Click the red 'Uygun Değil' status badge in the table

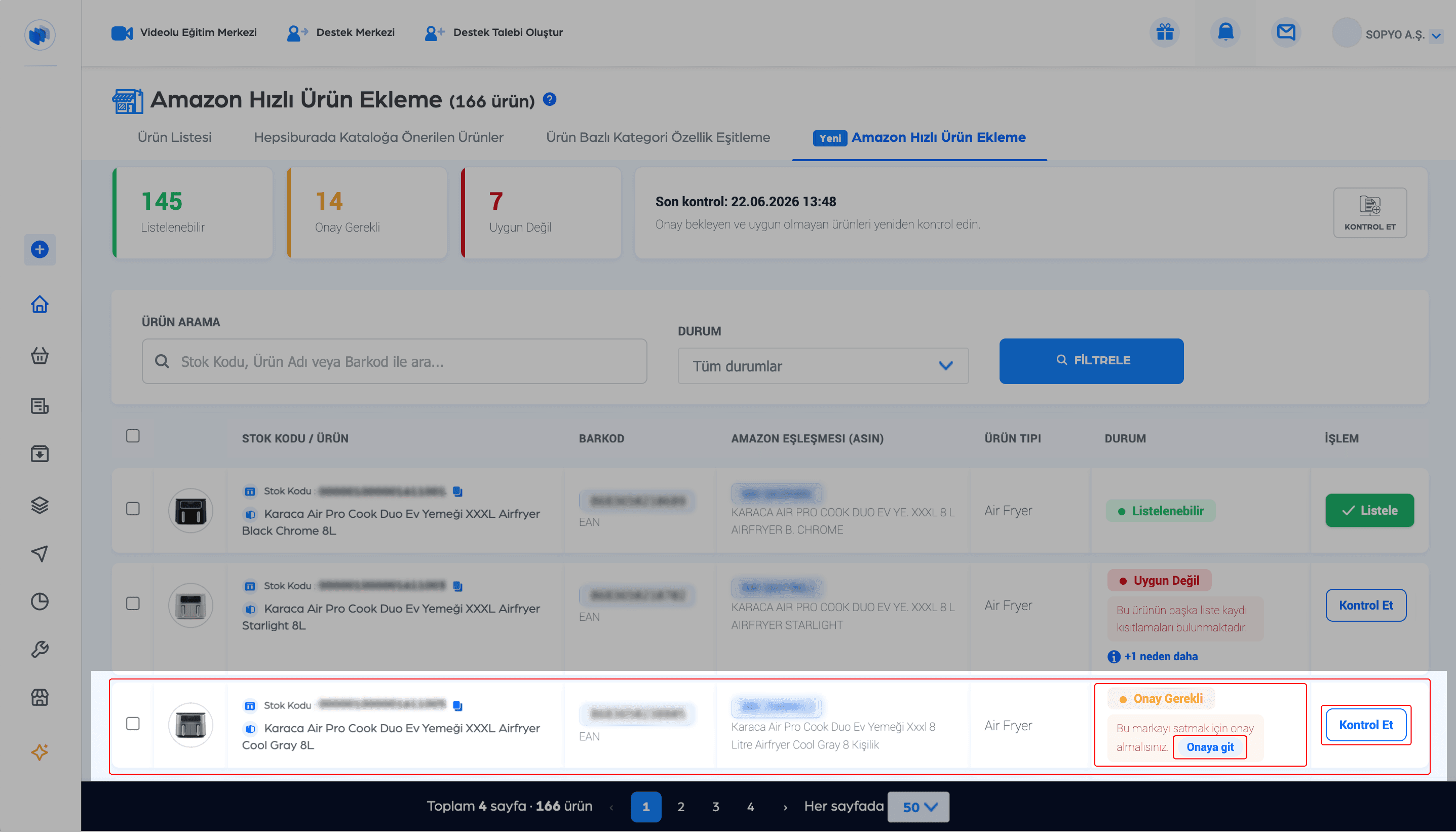point(1160,581)
